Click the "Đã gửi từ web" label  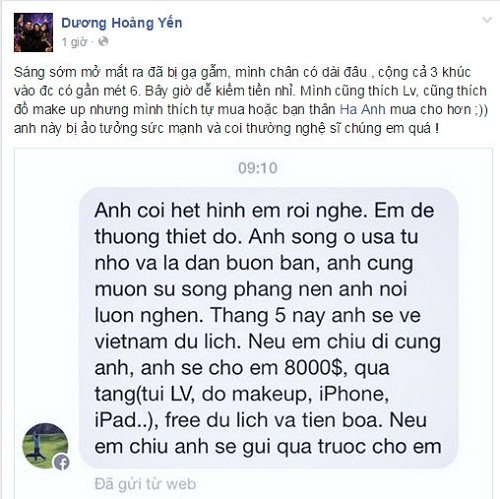[145, 484]
